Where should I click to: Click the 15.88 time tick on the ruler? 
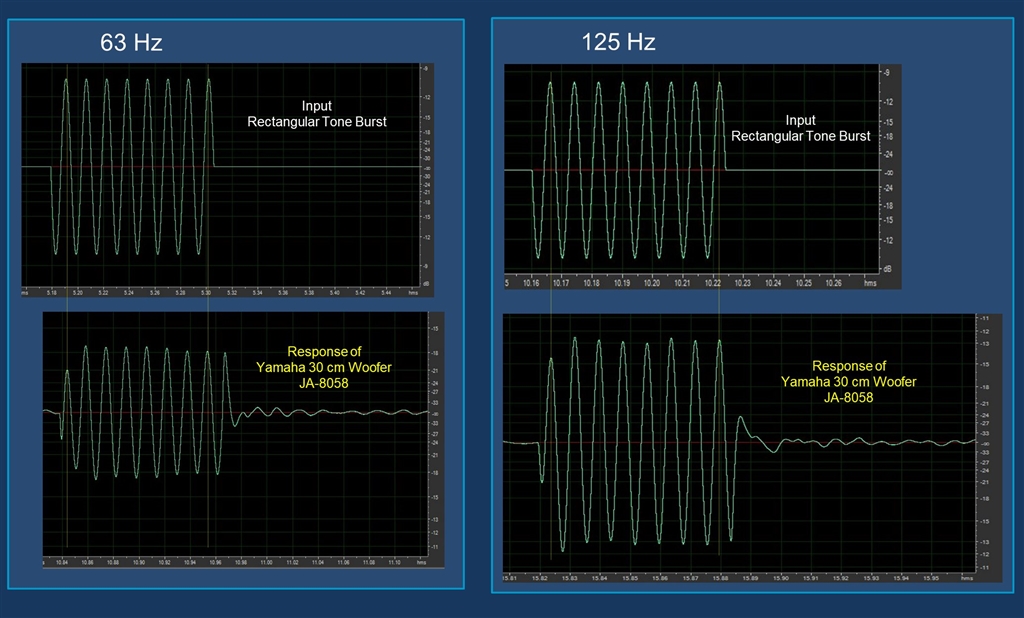(x=720, y=578)
